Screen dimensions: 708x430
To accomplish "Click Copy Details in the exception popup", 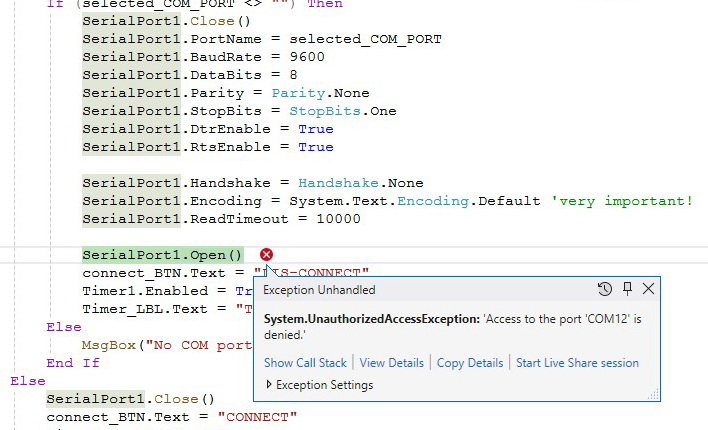I will pyautogui.click(x=470, y=363).
